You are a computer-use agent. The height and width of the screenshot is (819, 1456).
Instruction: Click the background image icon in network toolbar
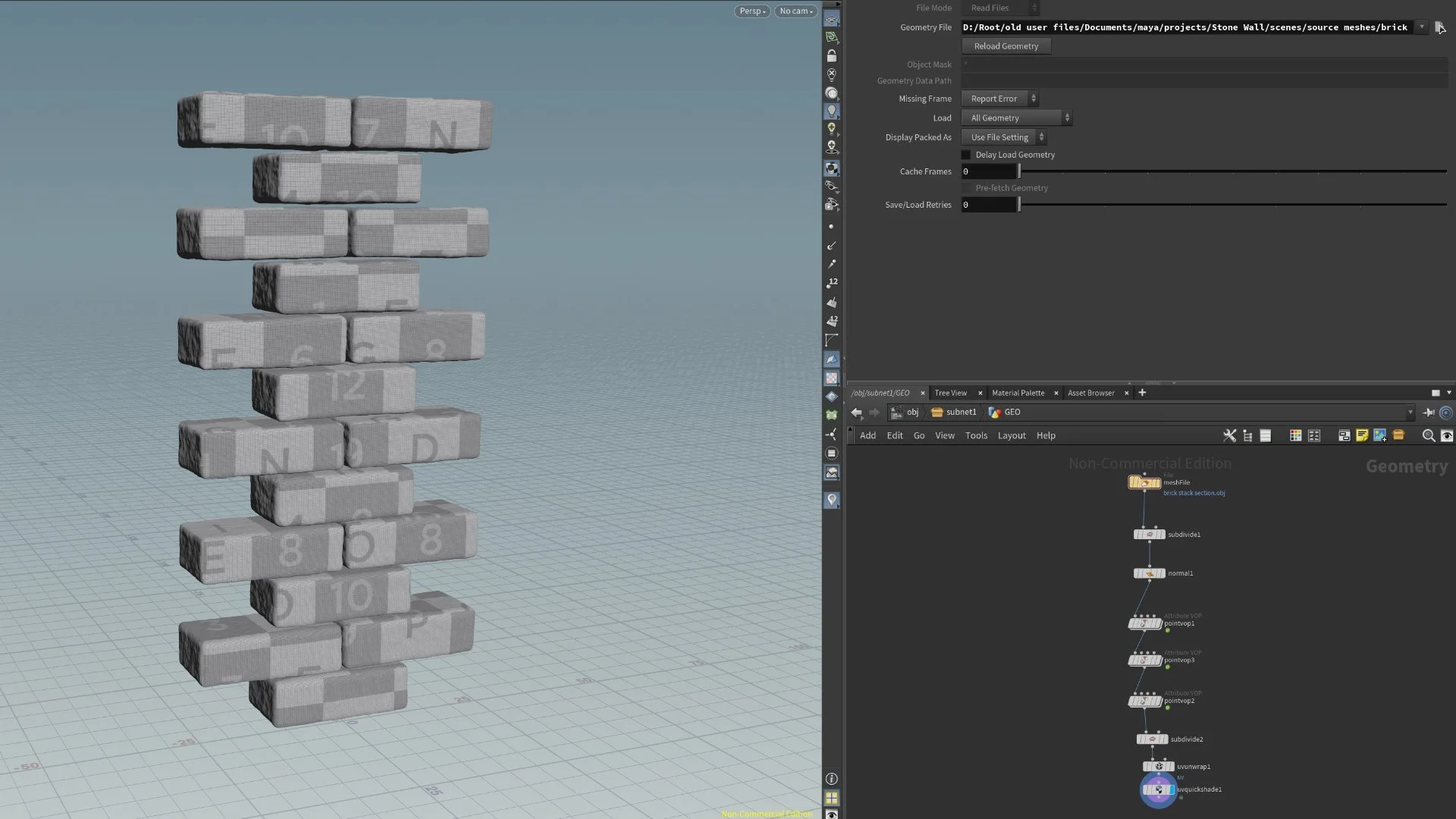click(1380, 435)
